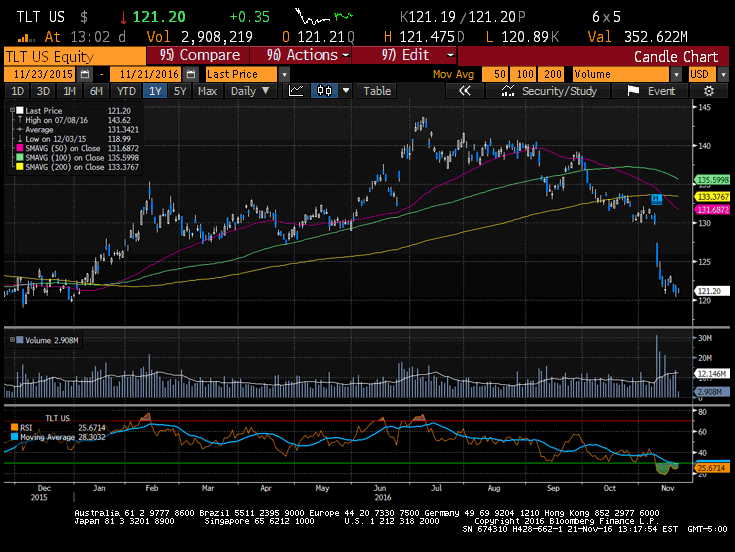Click the Val 352.622M readout
This screenshot has width=735, height=552.
[x=638, y=37]
